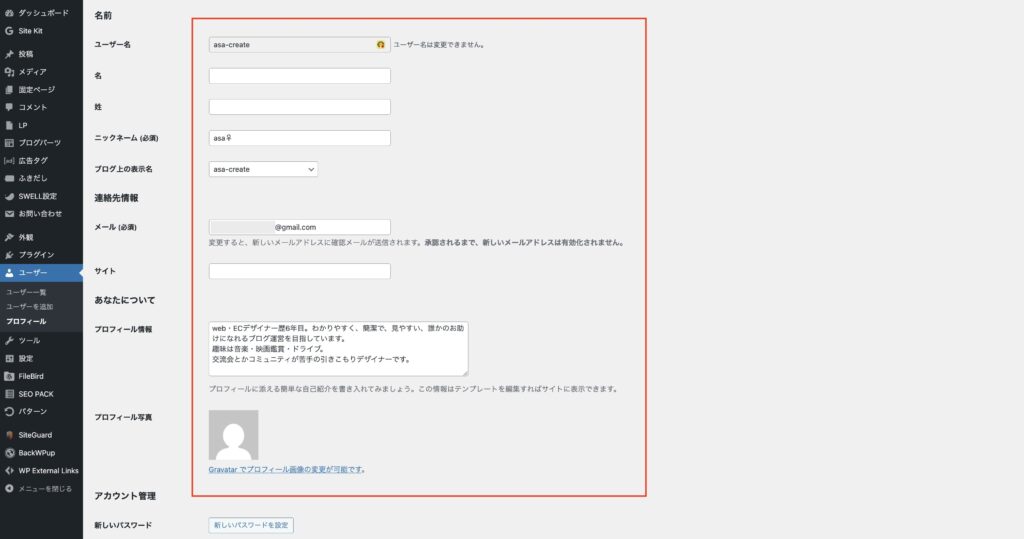Open the プラグイン plug icon
Viewport: 1024px width, 539px height.
coord(9,255)
